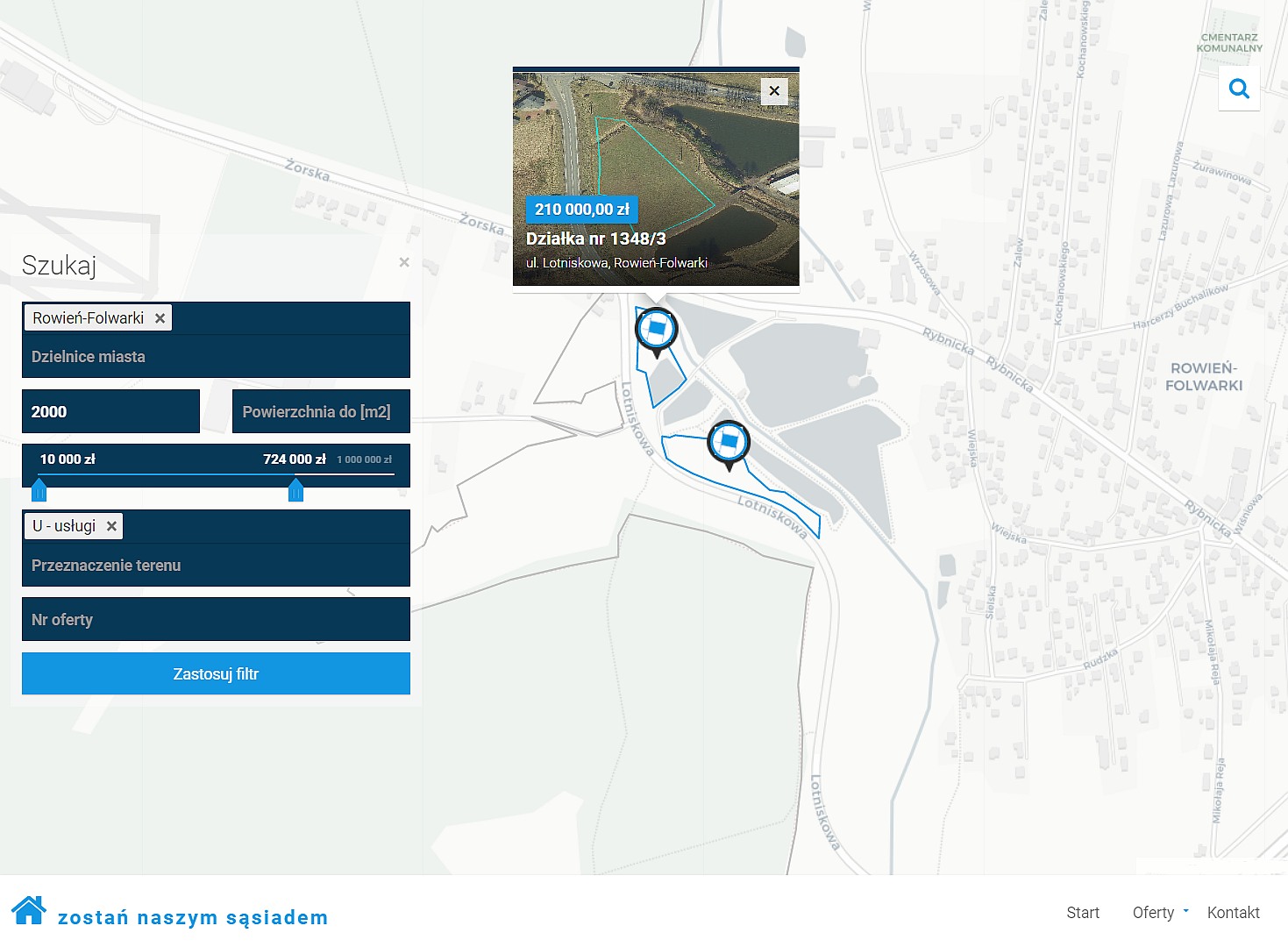Click the minimum price slider handle

39,489
